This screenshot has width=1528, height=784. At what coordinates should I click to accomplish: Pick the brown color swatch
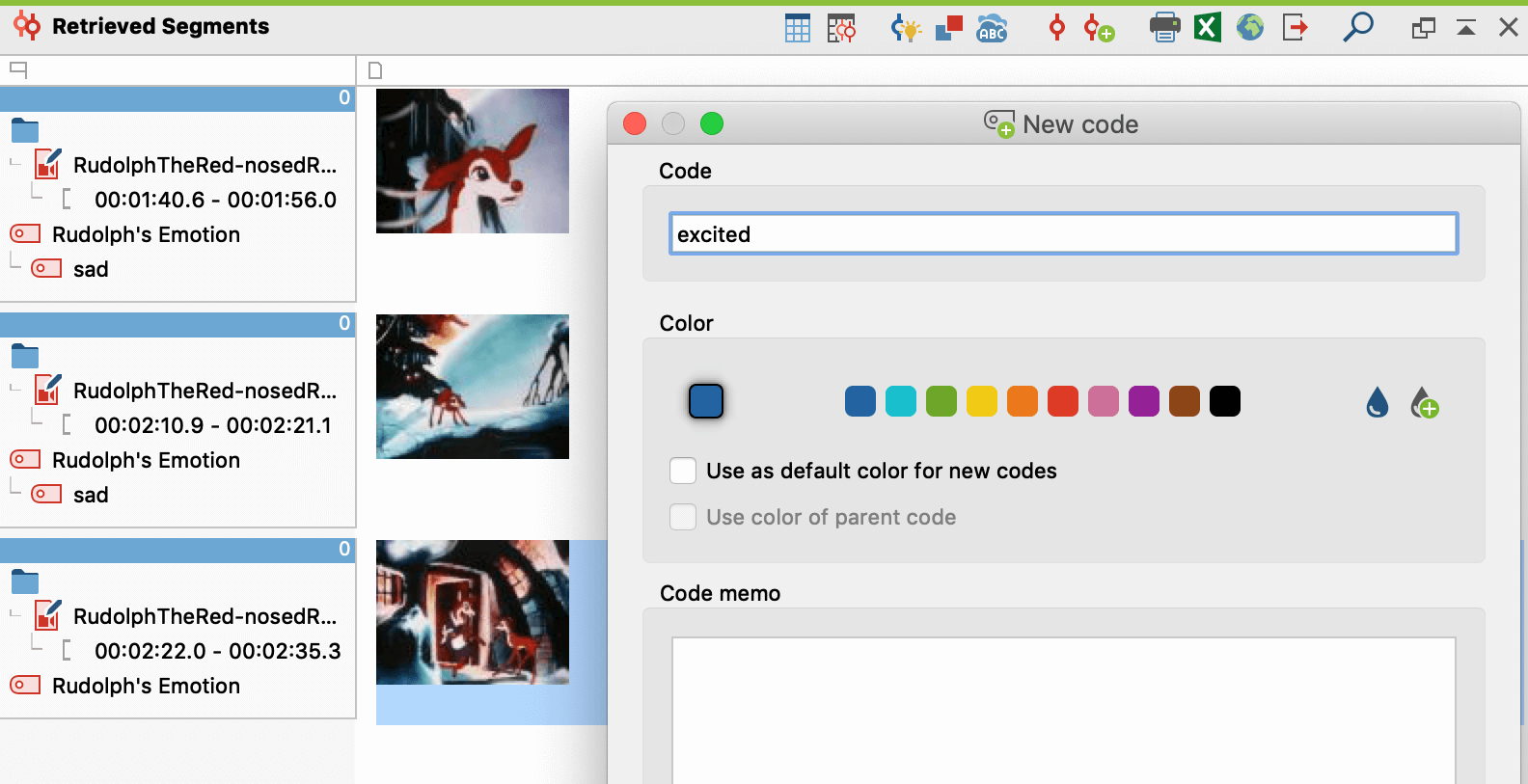tap(1185, 401)
